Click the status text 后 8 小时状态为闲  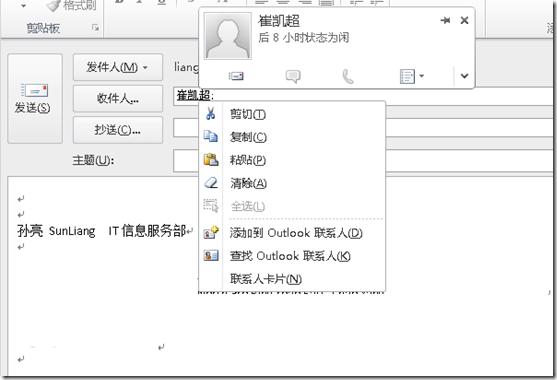tap(303, 37)
